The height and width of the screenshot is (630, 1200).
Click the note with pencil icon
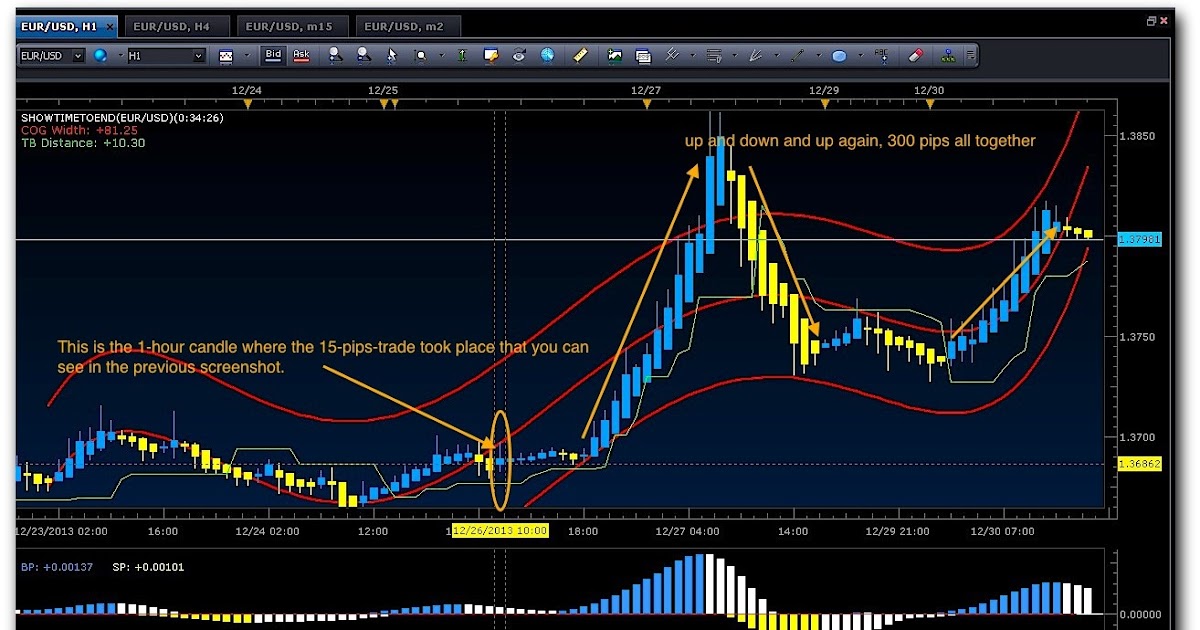coord(491,56)
